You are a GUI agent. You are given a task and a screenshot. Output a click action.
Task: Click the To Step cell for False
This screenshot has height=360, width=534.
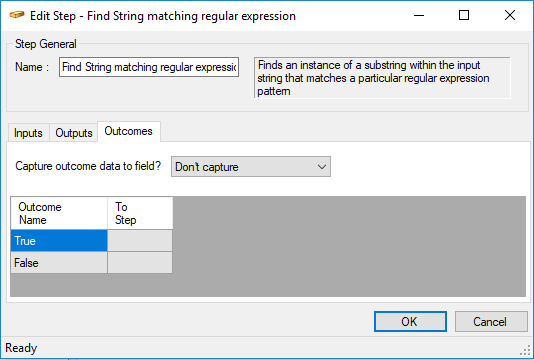(x=140, y=263)
